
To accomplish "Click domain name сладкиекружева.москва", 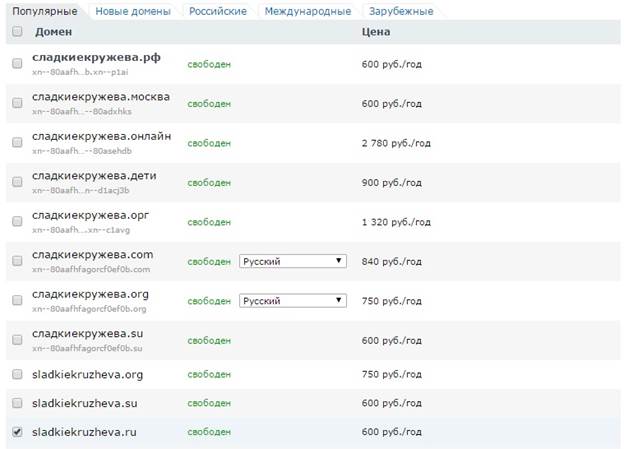I will [x=101, y=97].
